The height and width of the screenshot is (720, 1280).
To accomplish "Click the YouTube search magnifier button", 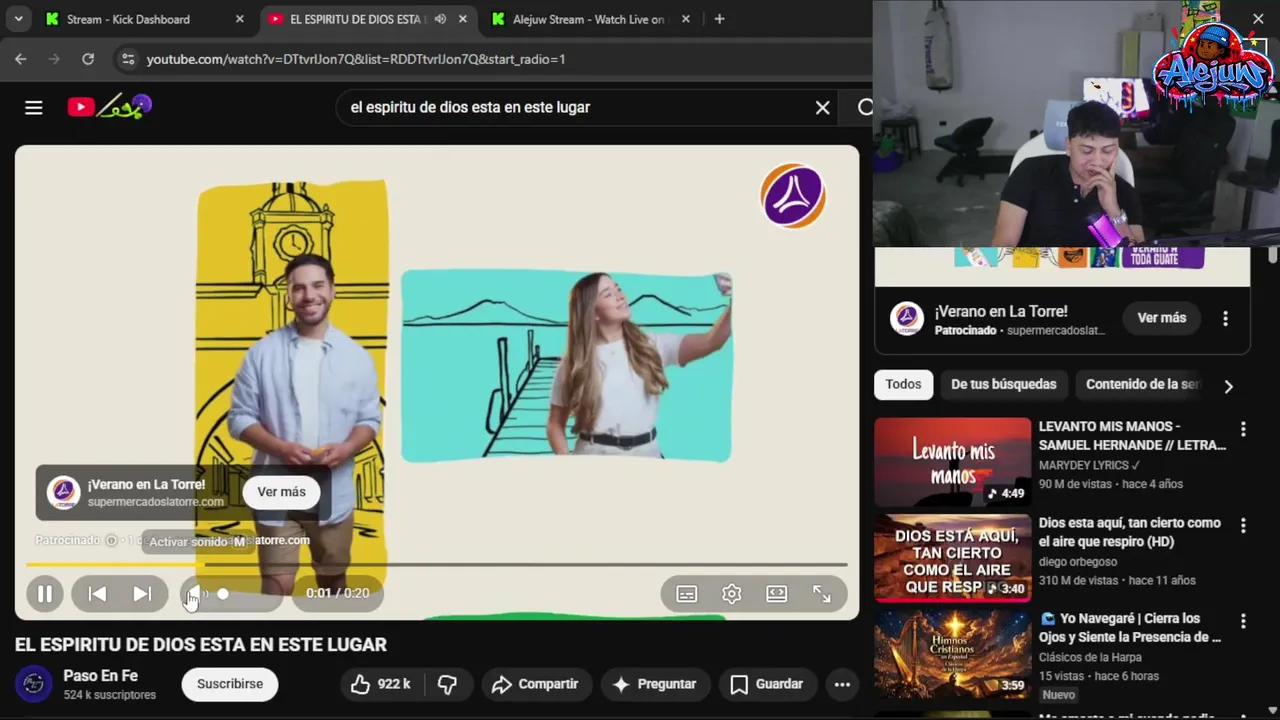I will [x=864, y=107].
